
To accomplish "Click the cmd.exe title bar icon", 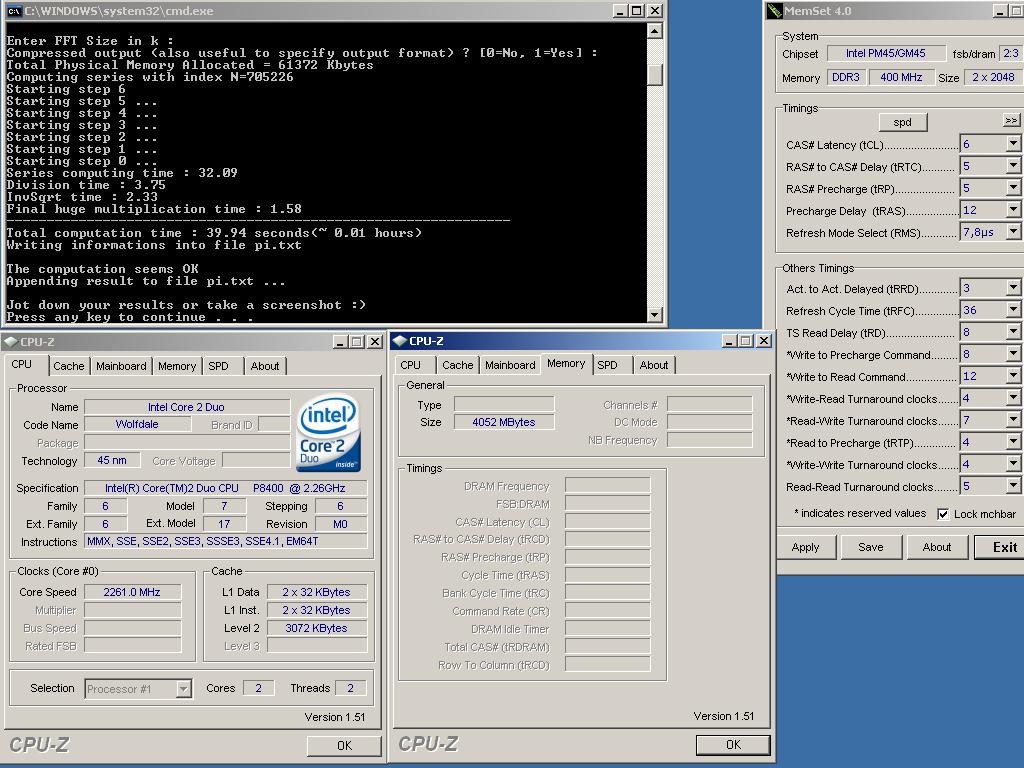I will 14,11.
